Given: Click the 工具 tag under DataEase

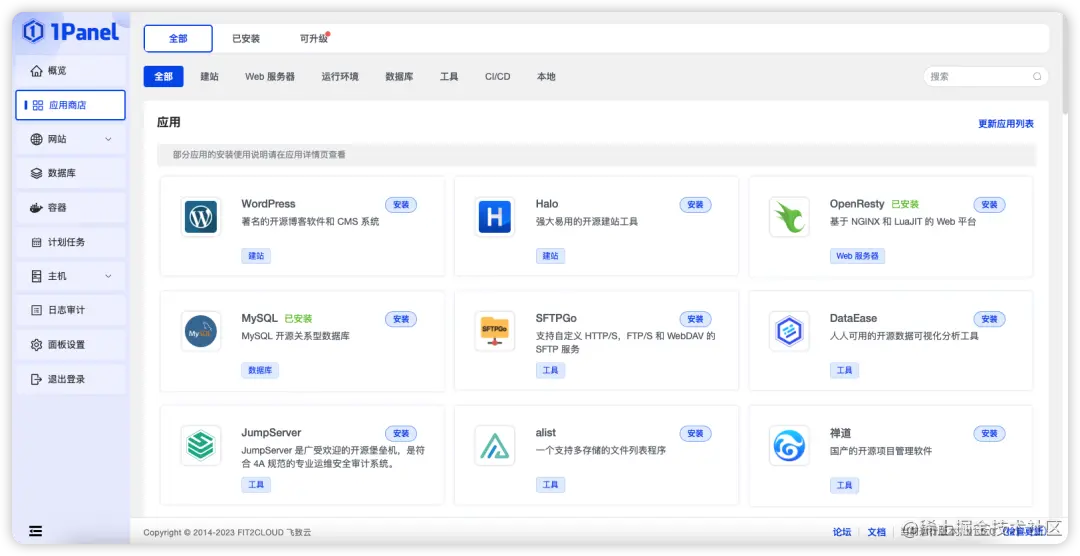Looking at the screenshot, I should [844, 370].
